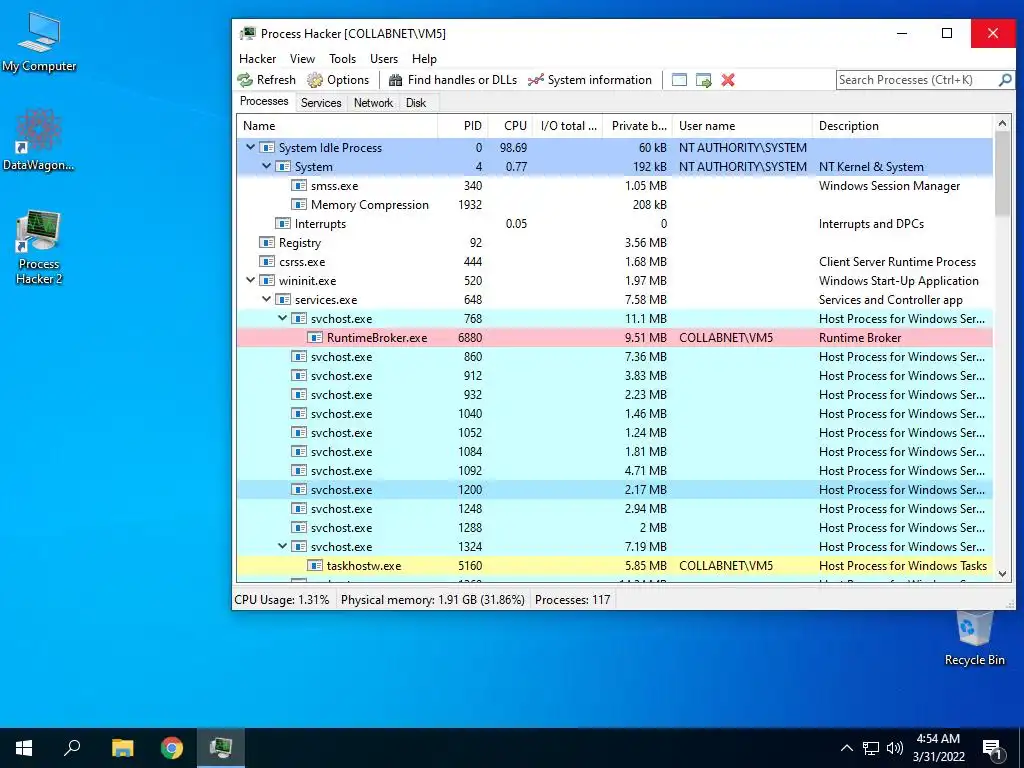Select svchost.exe row with PID 1092
Viewport: 1024px width, 768px height.
click(x=615, y=471)
